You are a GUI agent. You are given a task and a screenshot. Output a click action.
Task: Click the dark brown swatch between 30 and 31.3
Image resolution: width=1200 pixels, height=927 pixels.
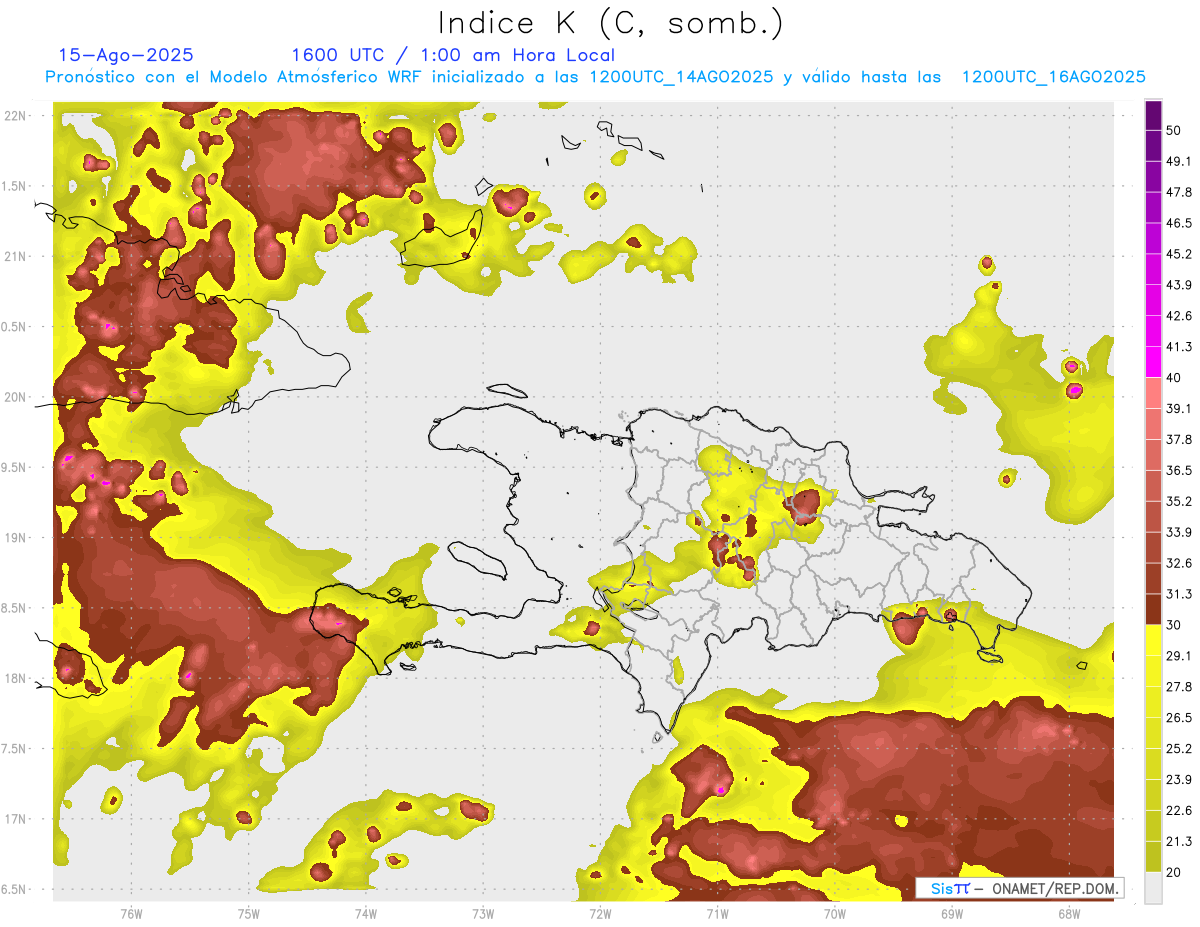click(1153, 610)
